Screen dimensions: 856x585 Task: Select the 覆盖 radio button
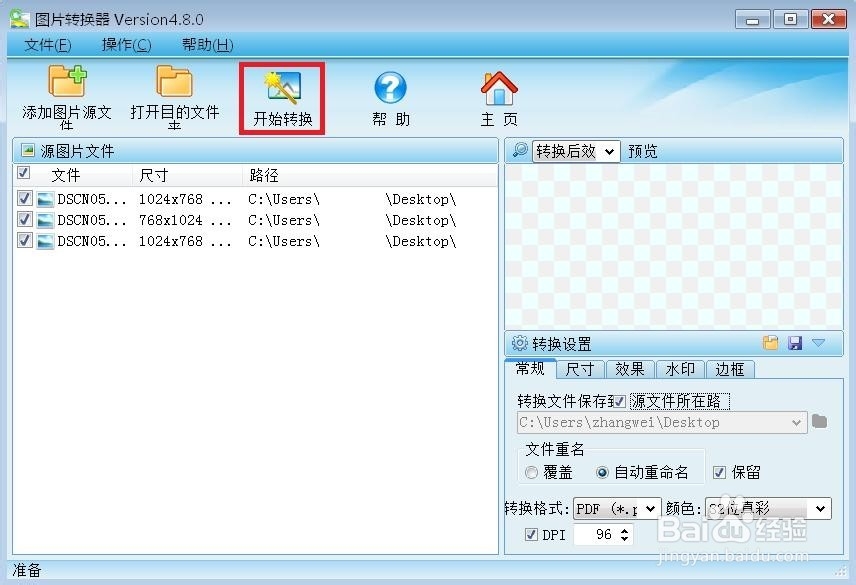coord(532,471)
